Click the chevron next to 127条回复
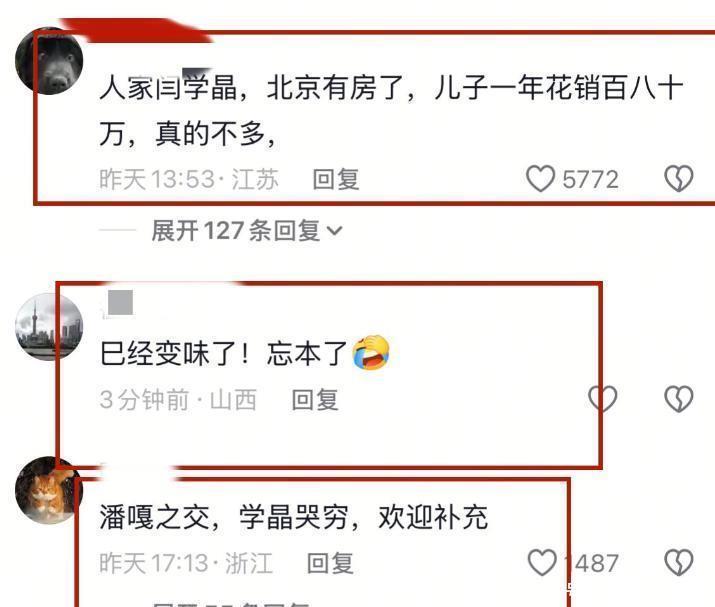Image resolution: width=715 pixels, height=607 pixels. point(334,231)
